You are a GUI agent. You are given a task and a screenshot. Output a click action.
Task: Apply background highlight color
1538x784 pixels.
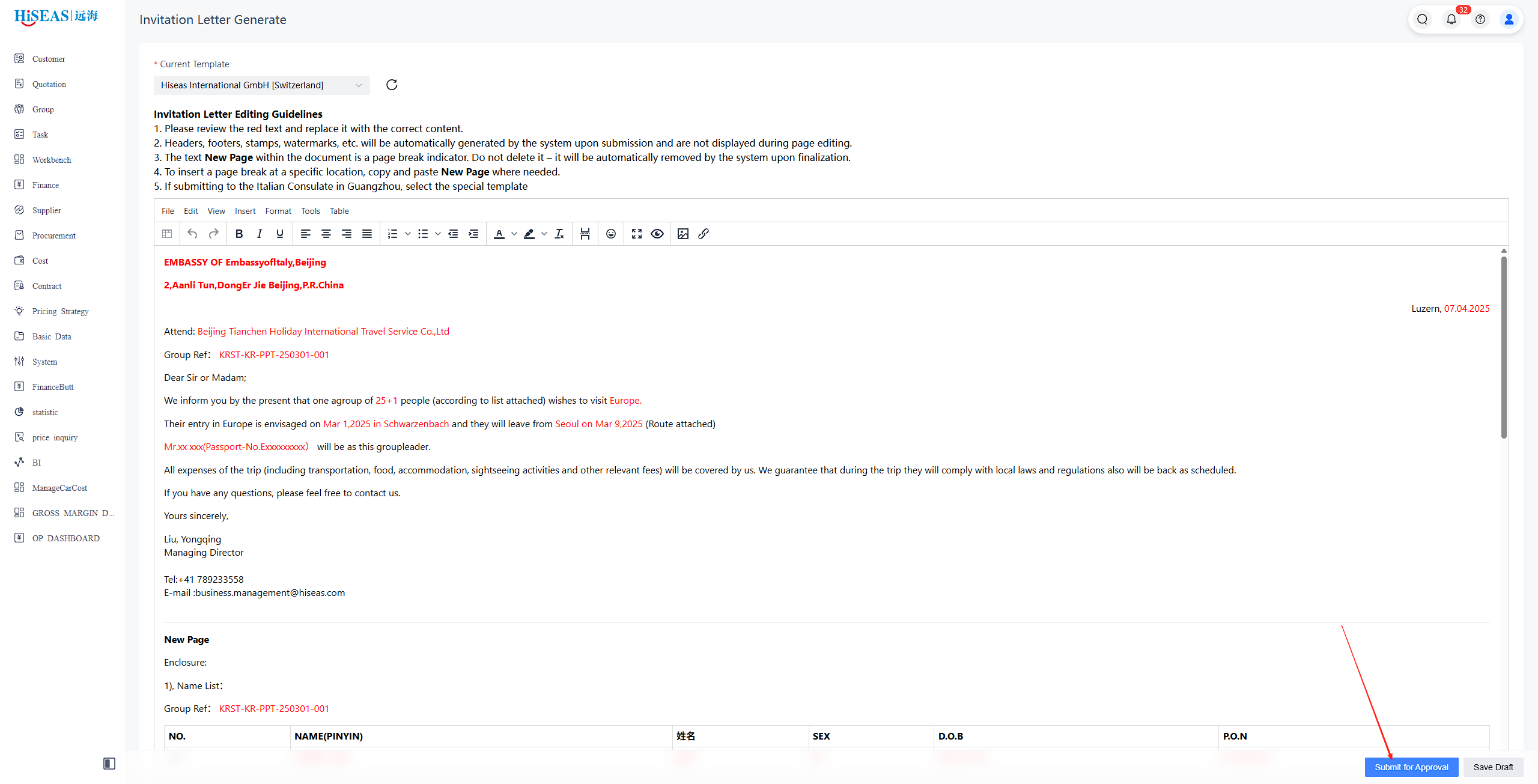tap(529, 234)
